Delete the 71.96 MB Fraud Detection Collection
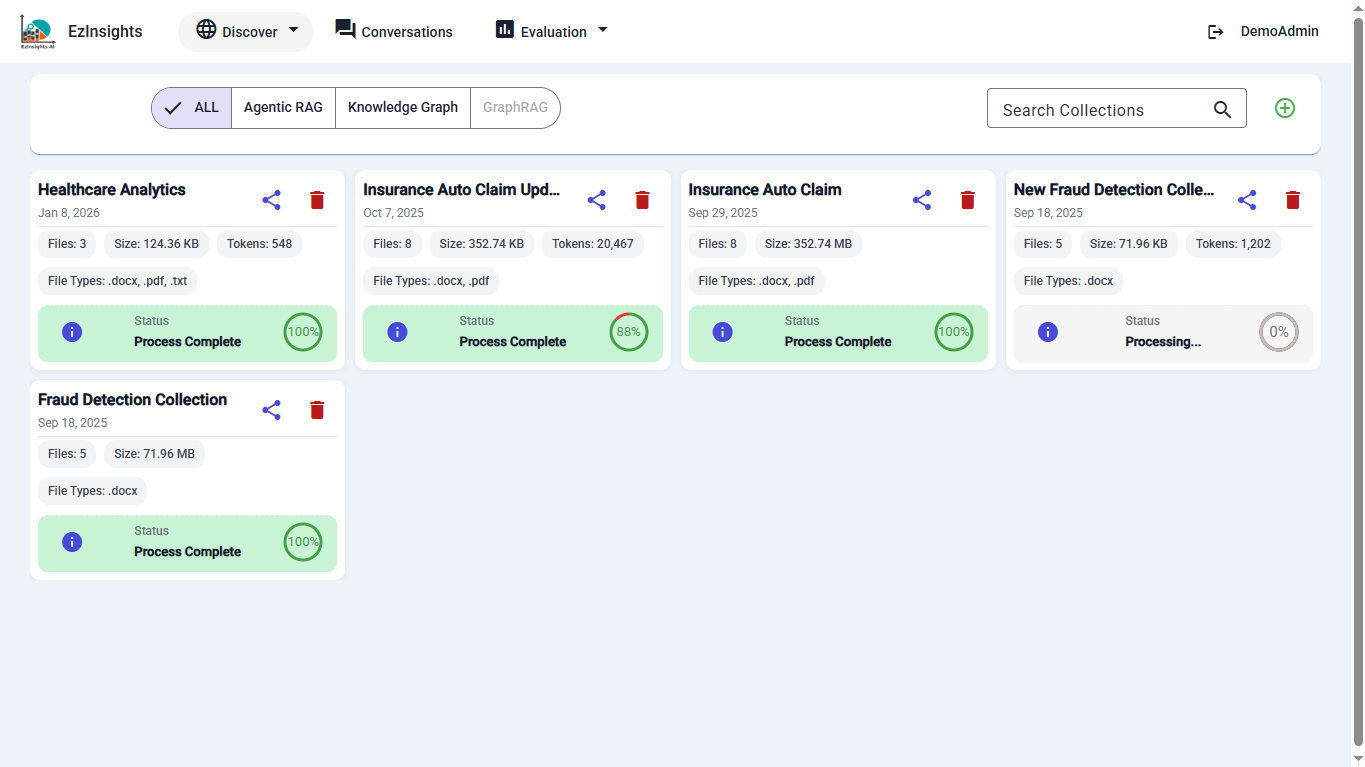 click(x=317, y=410)
